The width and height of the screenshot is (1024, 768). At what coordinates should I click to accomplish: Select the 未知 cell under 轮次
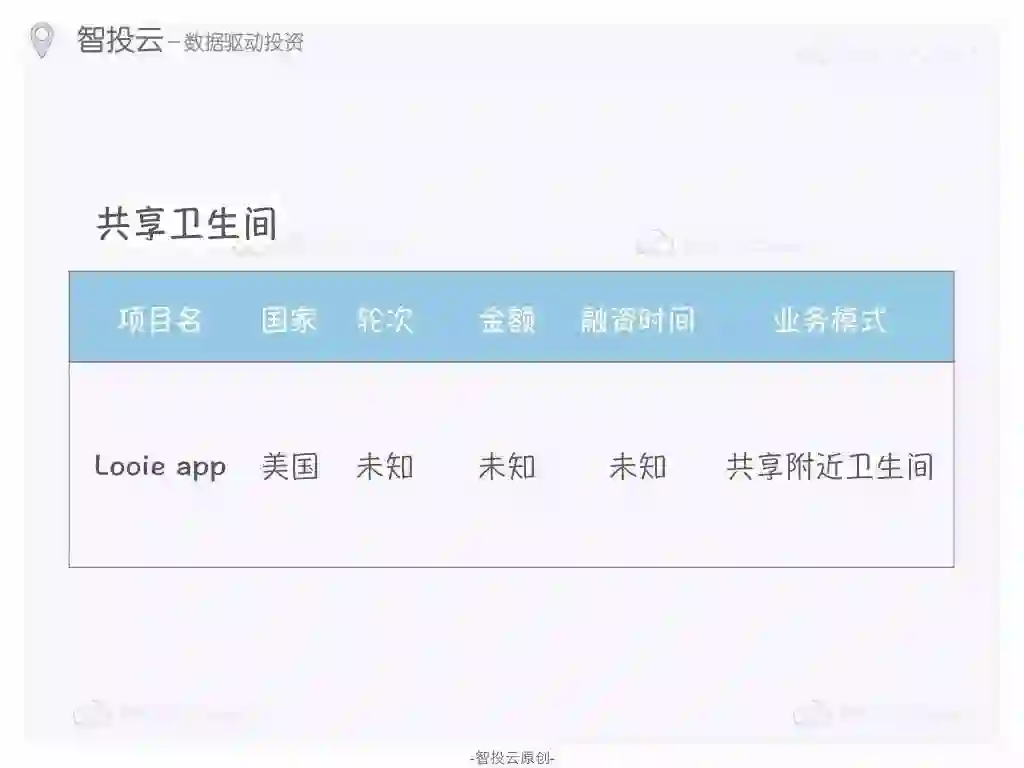(x=385, y=467)
